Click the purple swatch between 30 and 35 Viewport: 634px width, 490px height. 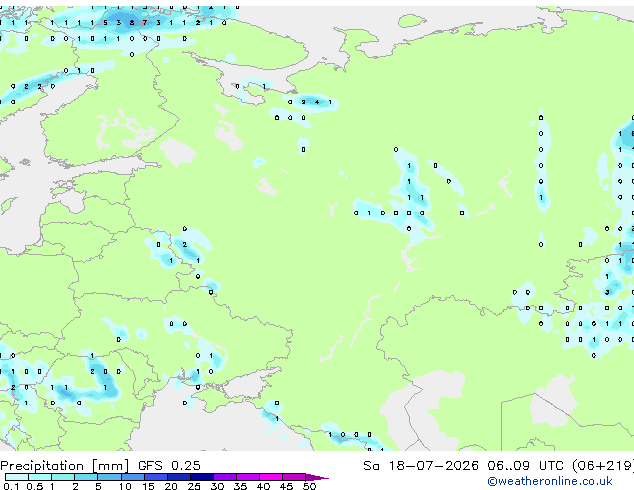pyautogui.click(x=224, y=477)
